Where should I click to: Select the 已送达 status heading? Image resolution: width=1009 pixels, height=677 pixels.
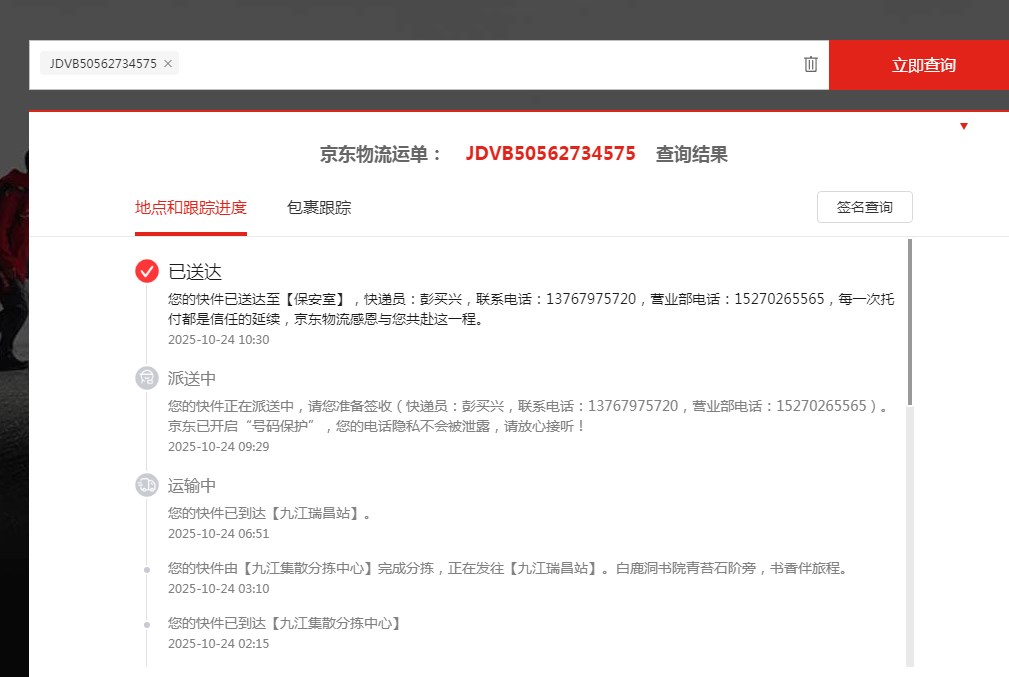click(194, 272)
